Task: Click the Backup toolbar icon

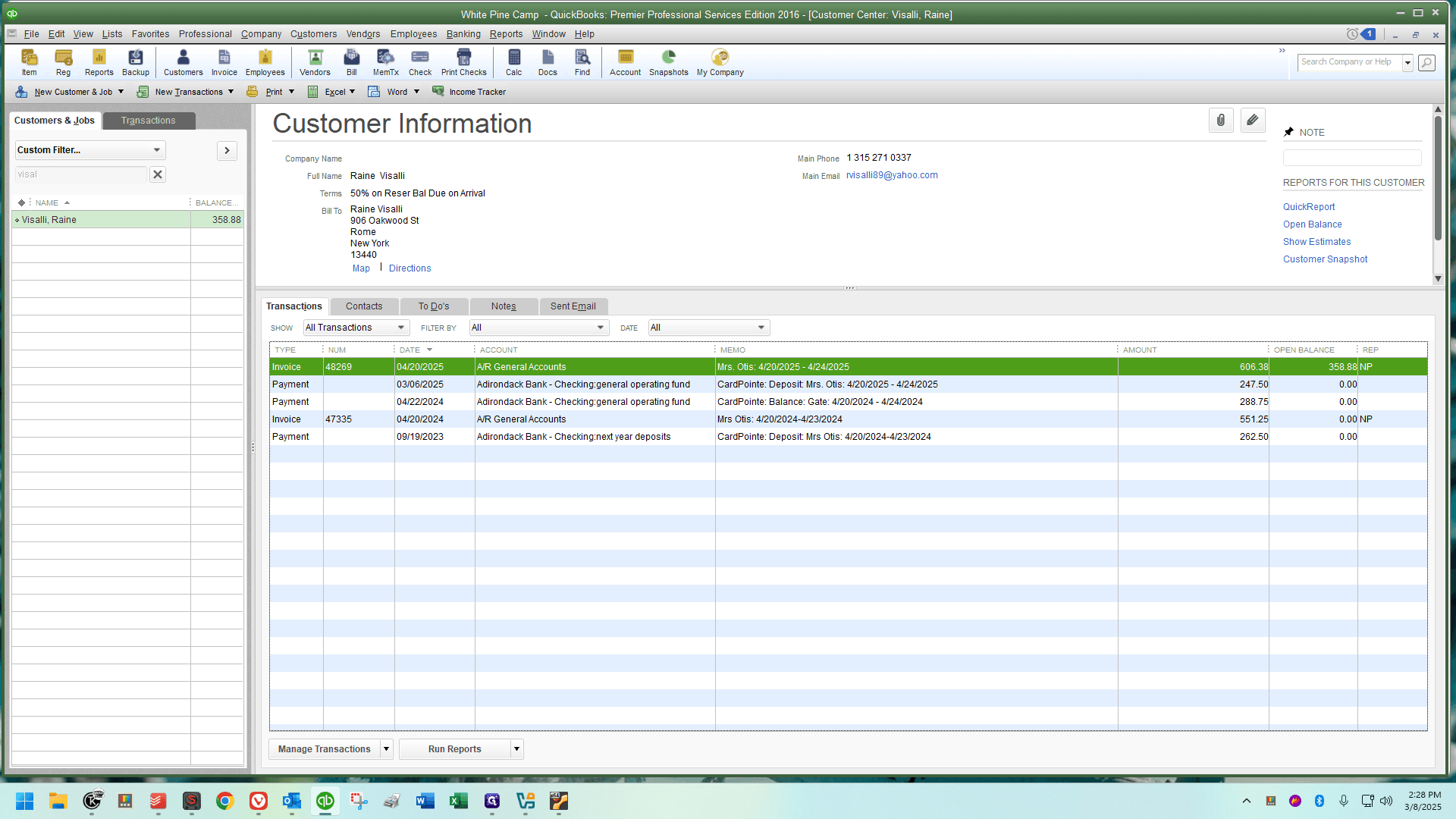Action: [x=136, y=62]
